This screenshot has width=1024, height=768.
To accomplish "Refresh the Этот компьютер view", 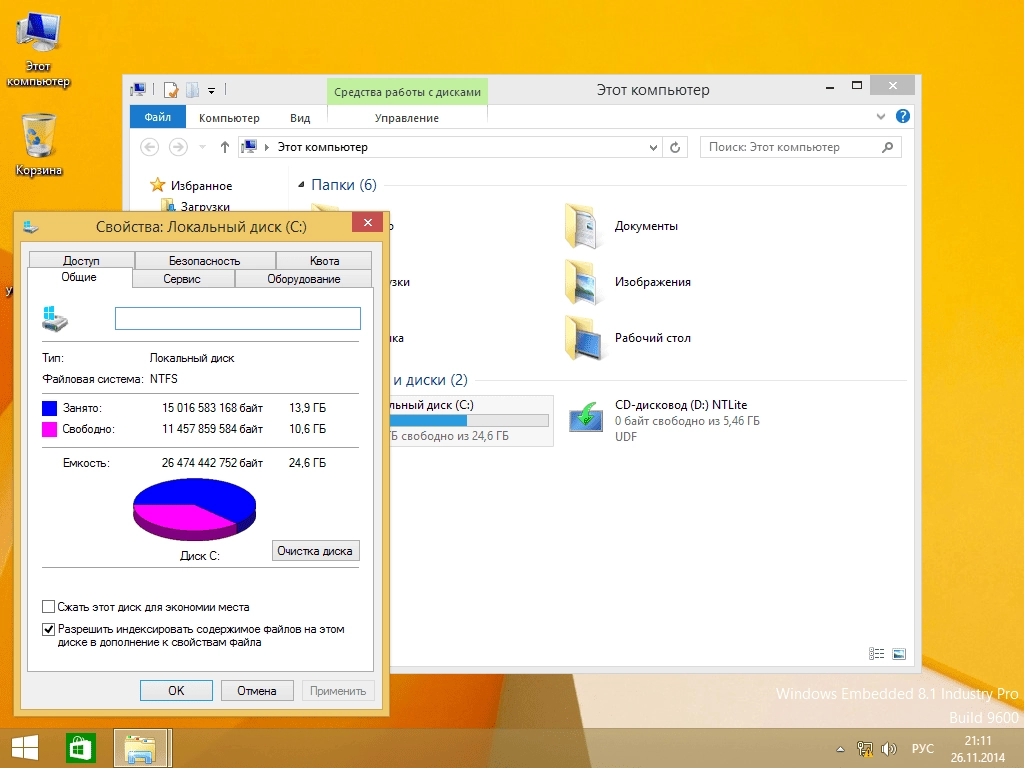I will [675, 148].
